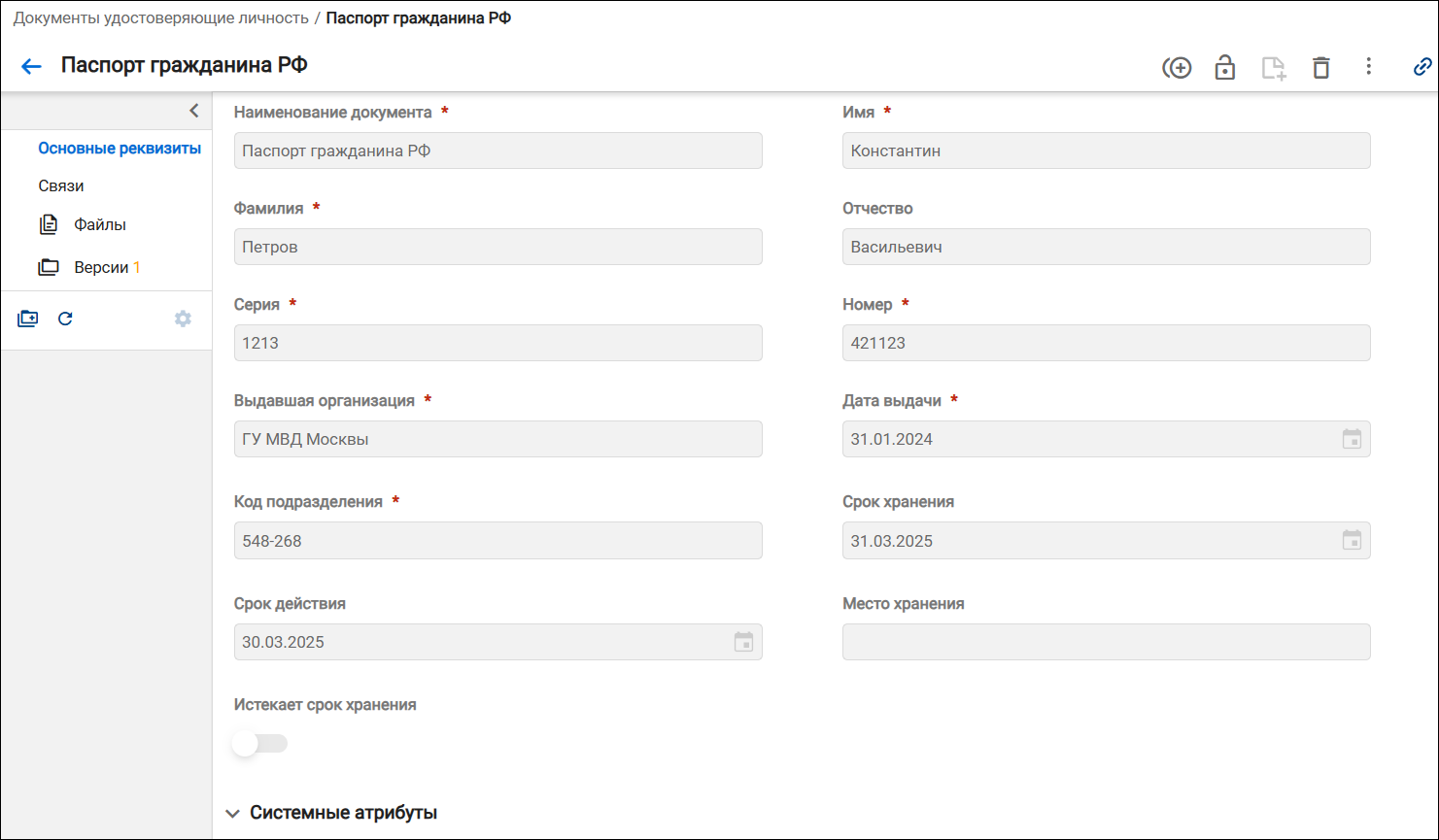Select the Связи sidebar item
Image resolution: width=1439 pixels, height=840 pixels.
pos(61,185)
